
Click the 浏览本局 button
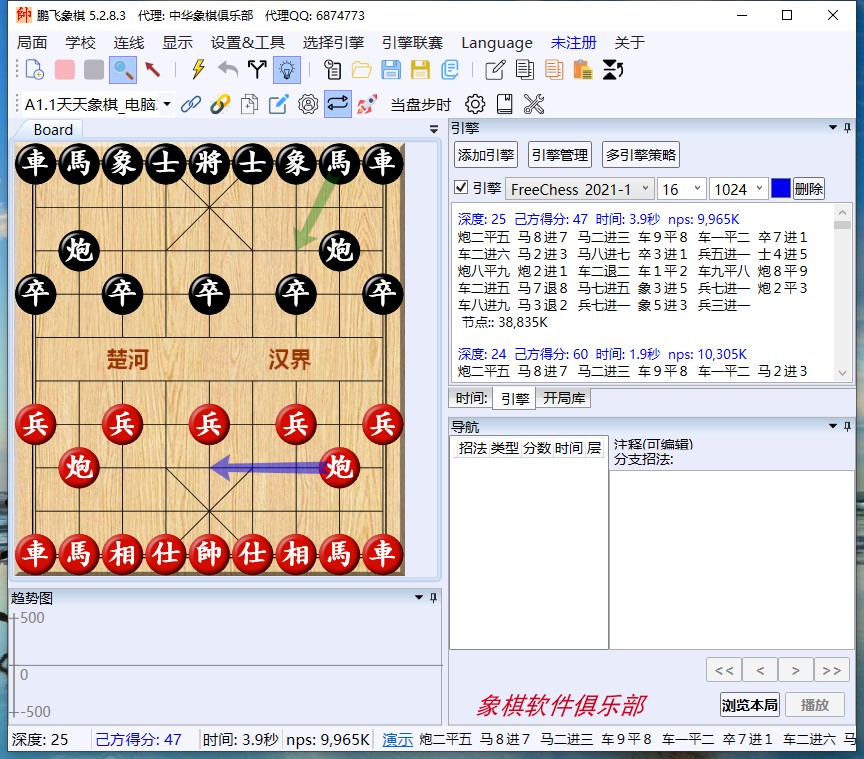(x=749, y=704)
